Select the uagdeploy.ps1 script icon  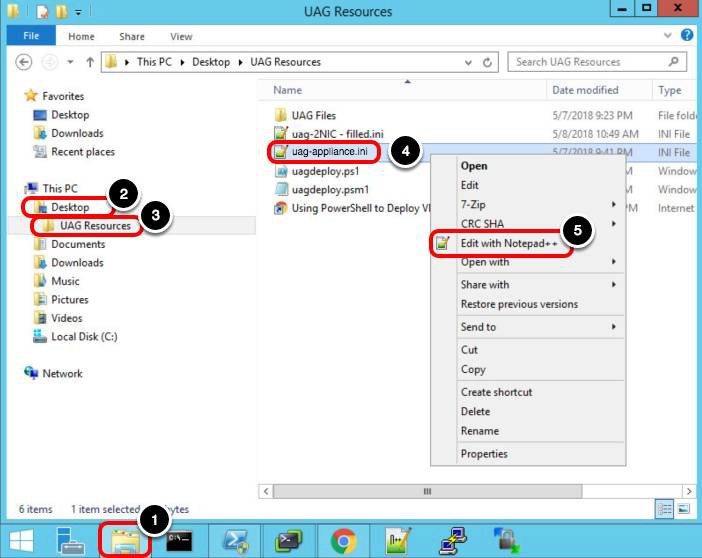coord(281,171)
